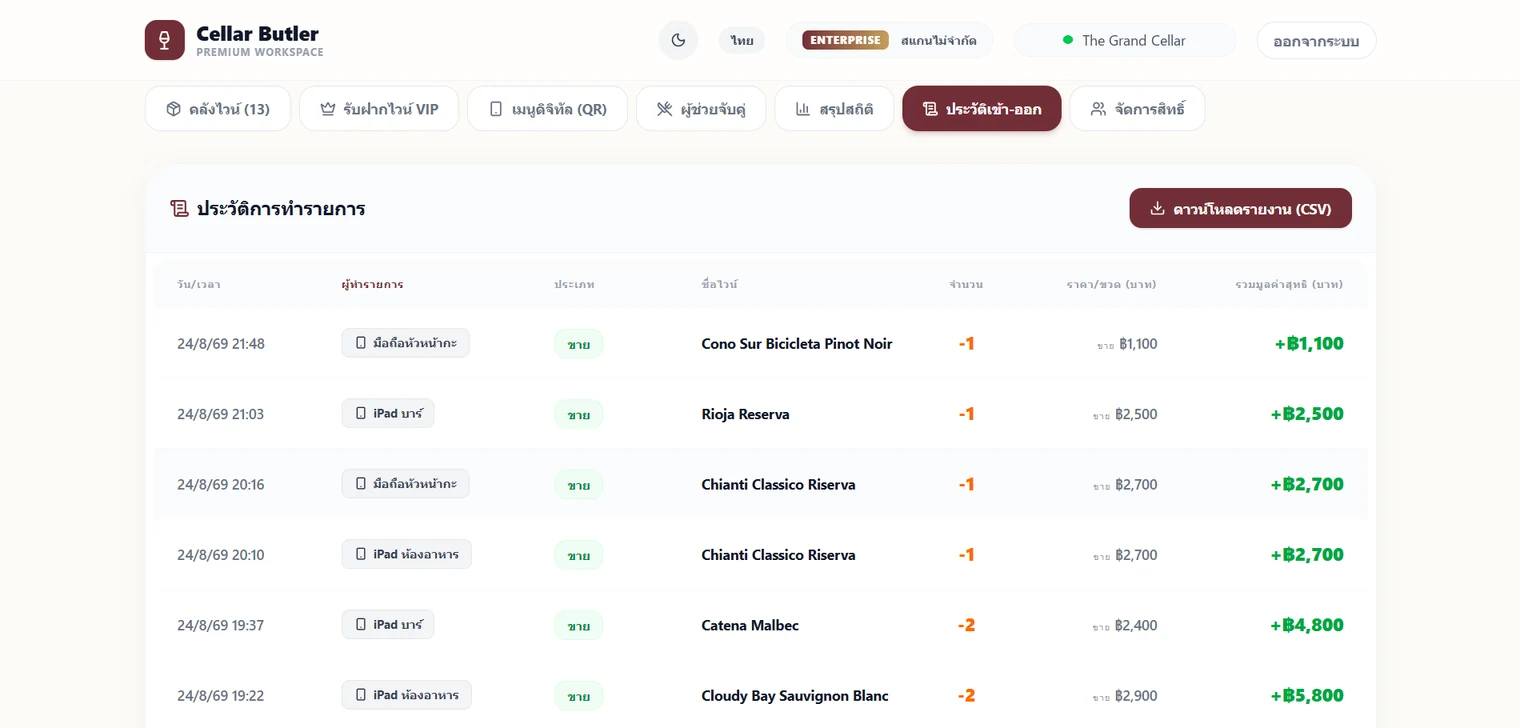Click the pairing assistant utensils icon
The height and width of the screenshot is (728, 1520).
coord(664,109)
